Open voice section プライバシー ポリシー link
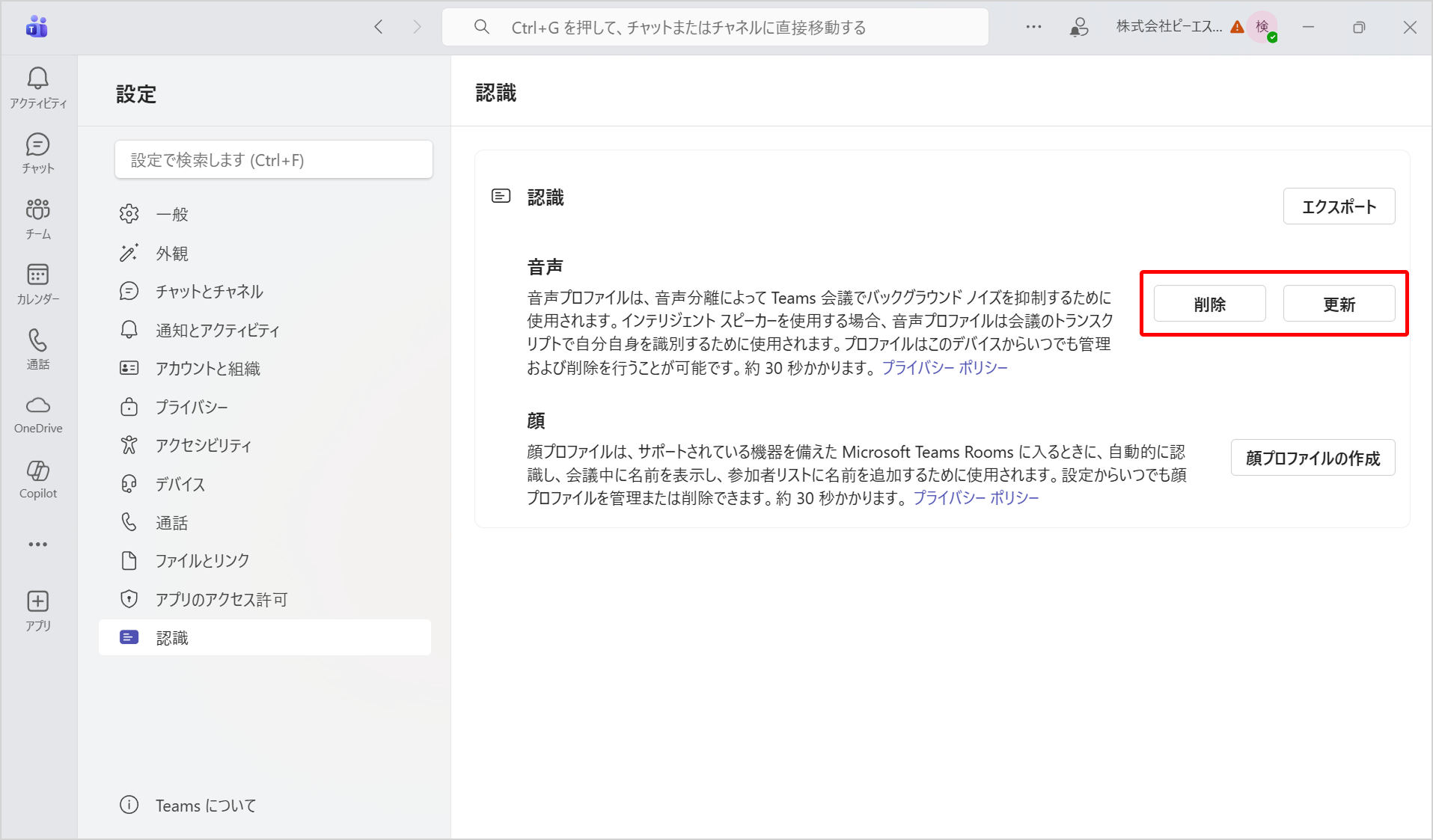 click(x=944, y=367)
